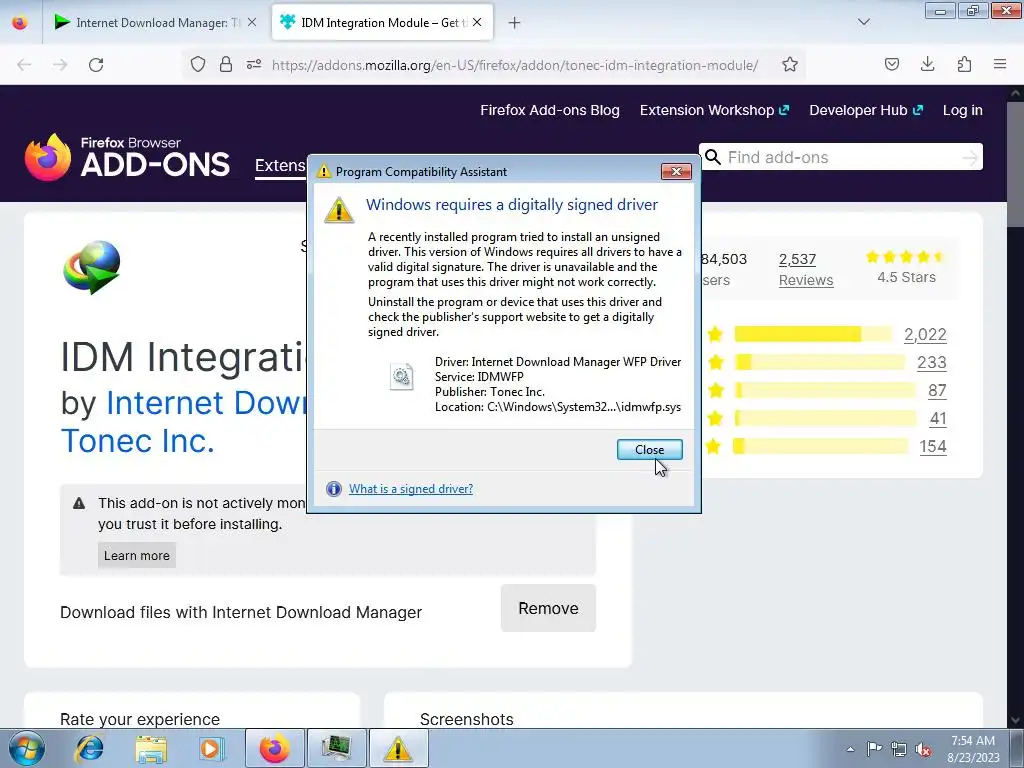This screenshot has height=768, width=1024.
Task: Open the Windows Start button
Action: (27, 748)
